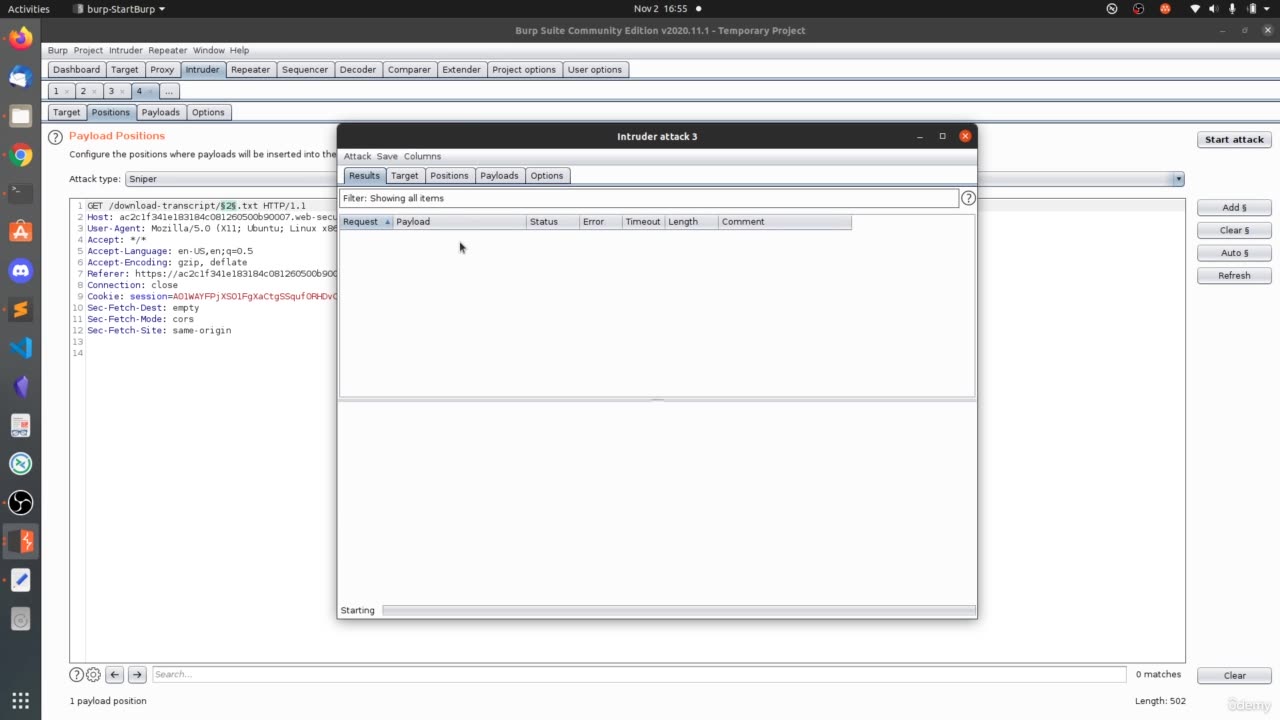The image size is (1280, 720).
Task: Click the Refresh button
Action: coord(1234,276)
